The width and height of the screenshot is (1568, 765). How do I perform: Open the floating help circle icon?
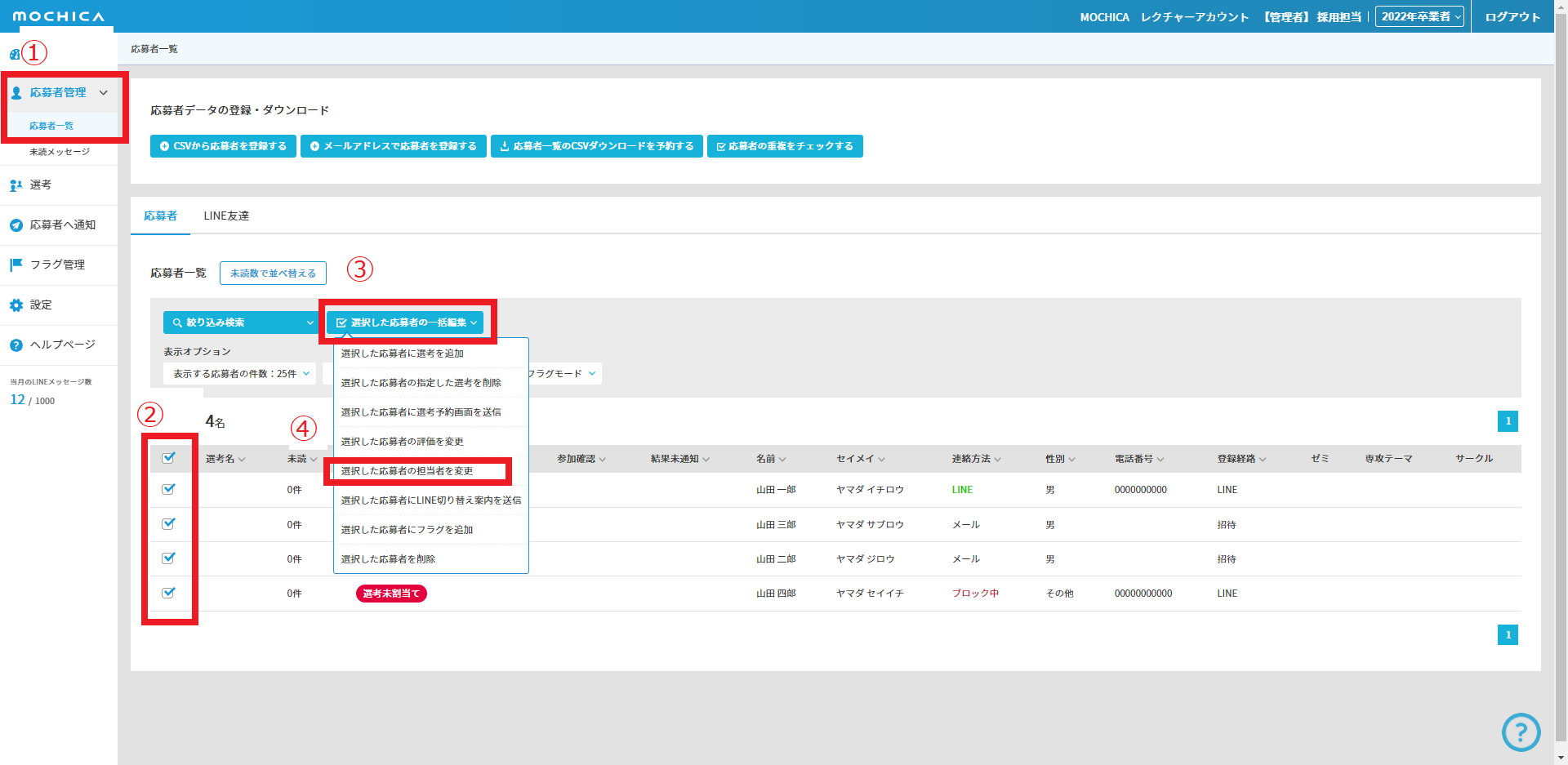point(1521,732)
